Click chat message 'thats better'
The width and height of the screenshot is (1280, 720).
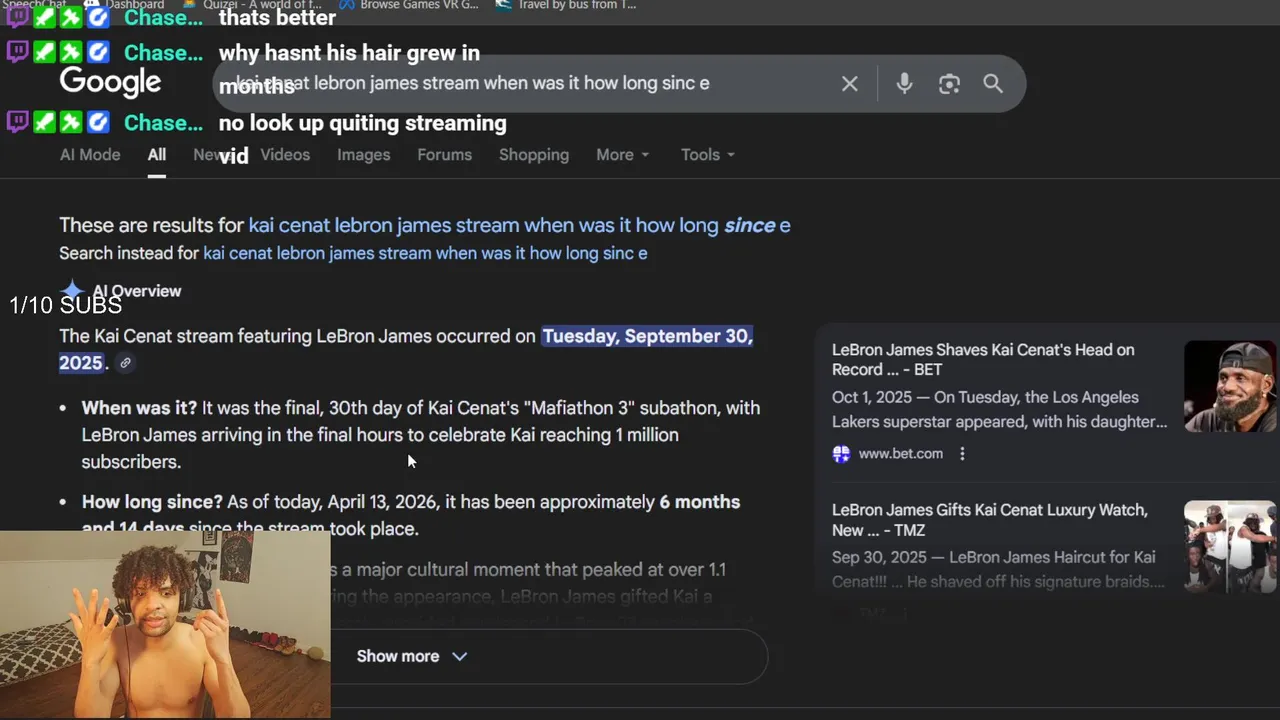click(277, 17)
